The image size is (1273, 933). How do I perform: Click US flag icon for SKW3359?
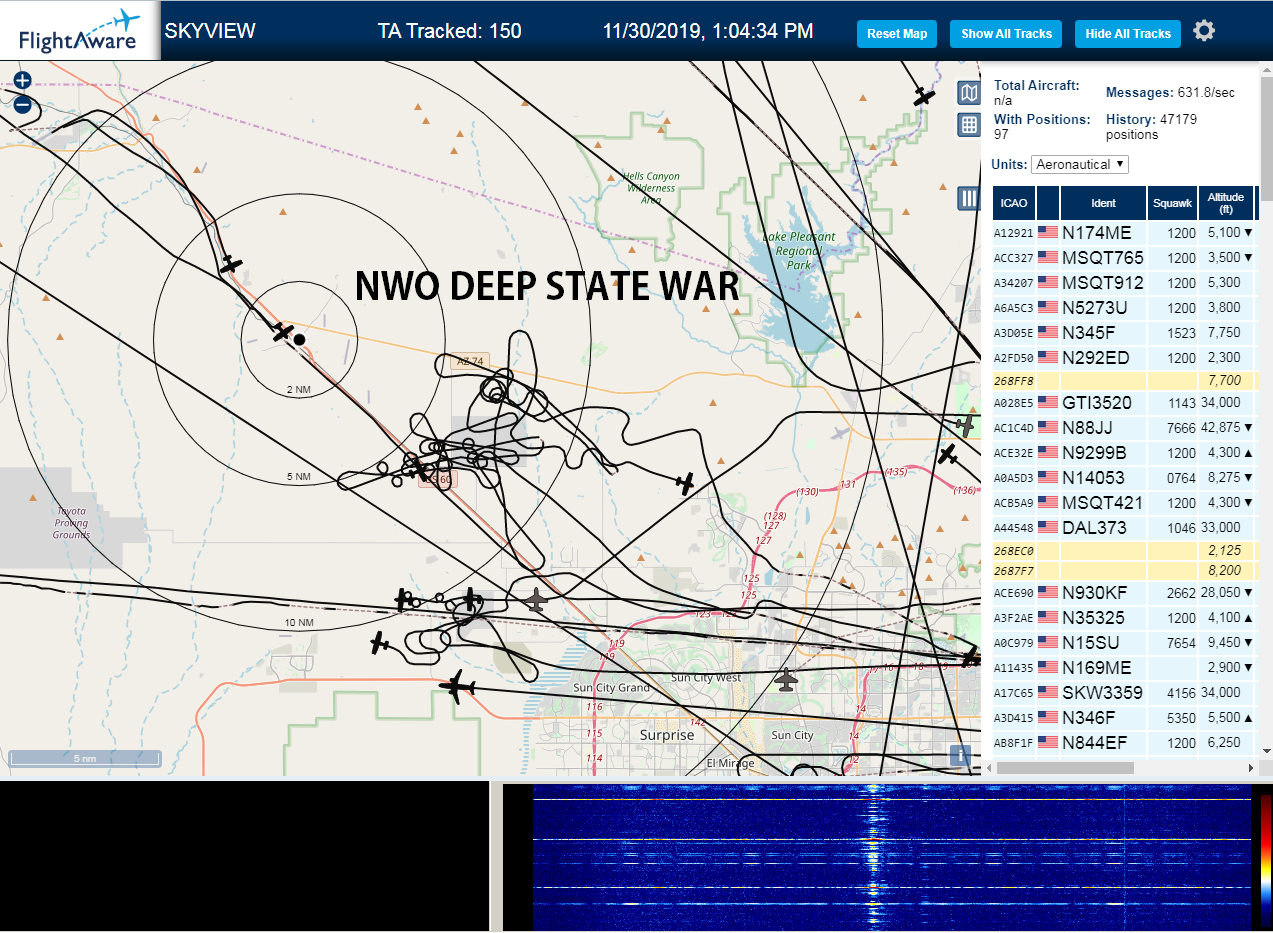(1048, 692)
